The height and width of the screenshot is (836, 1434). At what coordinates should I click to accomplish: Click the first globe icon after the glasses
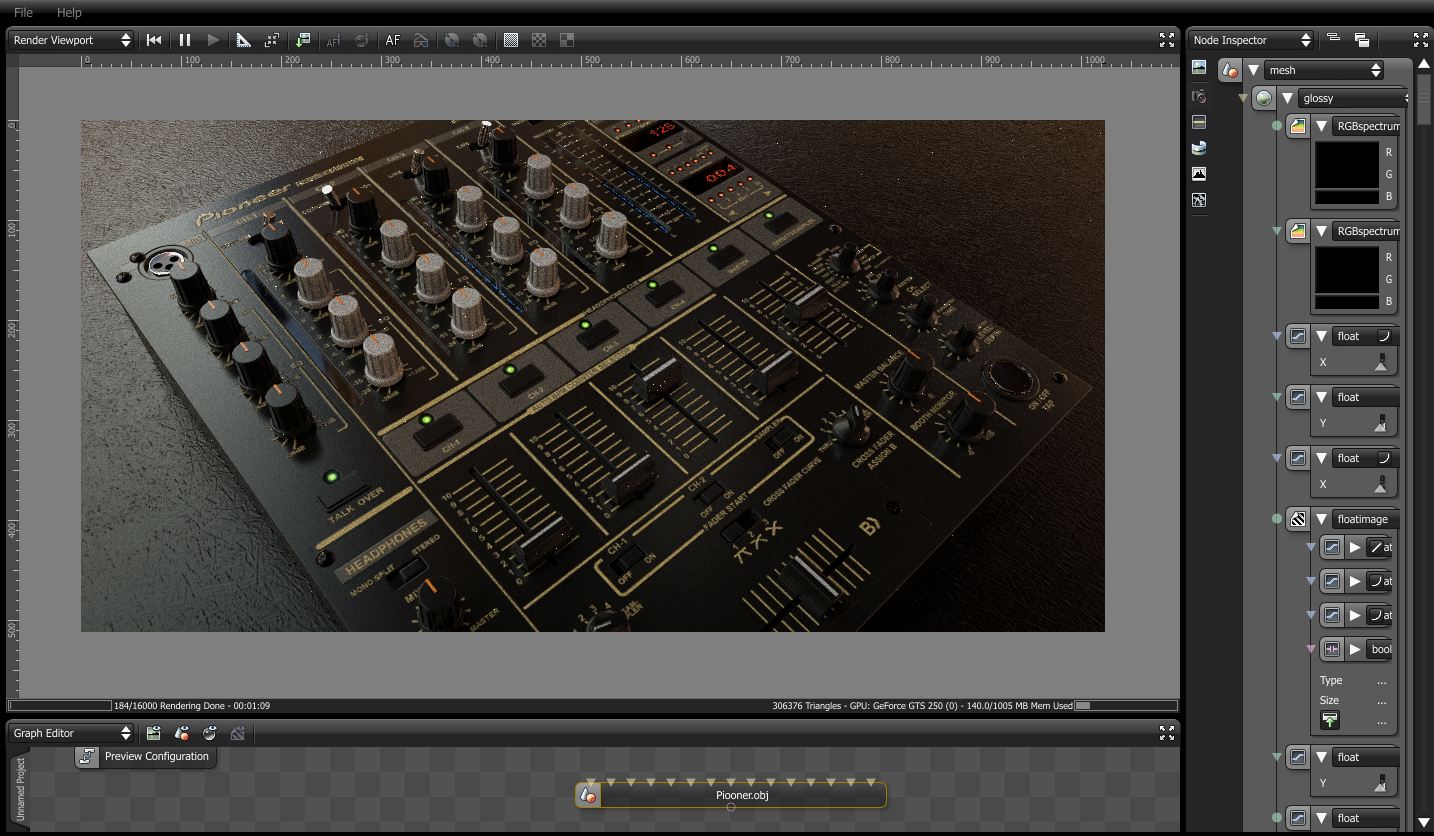452,40
